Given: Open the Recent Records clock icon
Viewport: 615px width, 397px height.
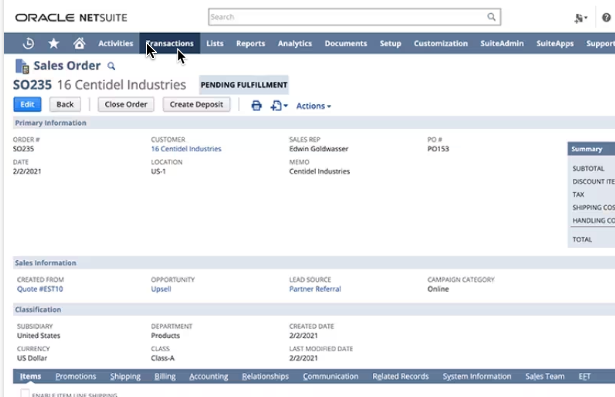Looking at the screenshot, I should [28, 43].
